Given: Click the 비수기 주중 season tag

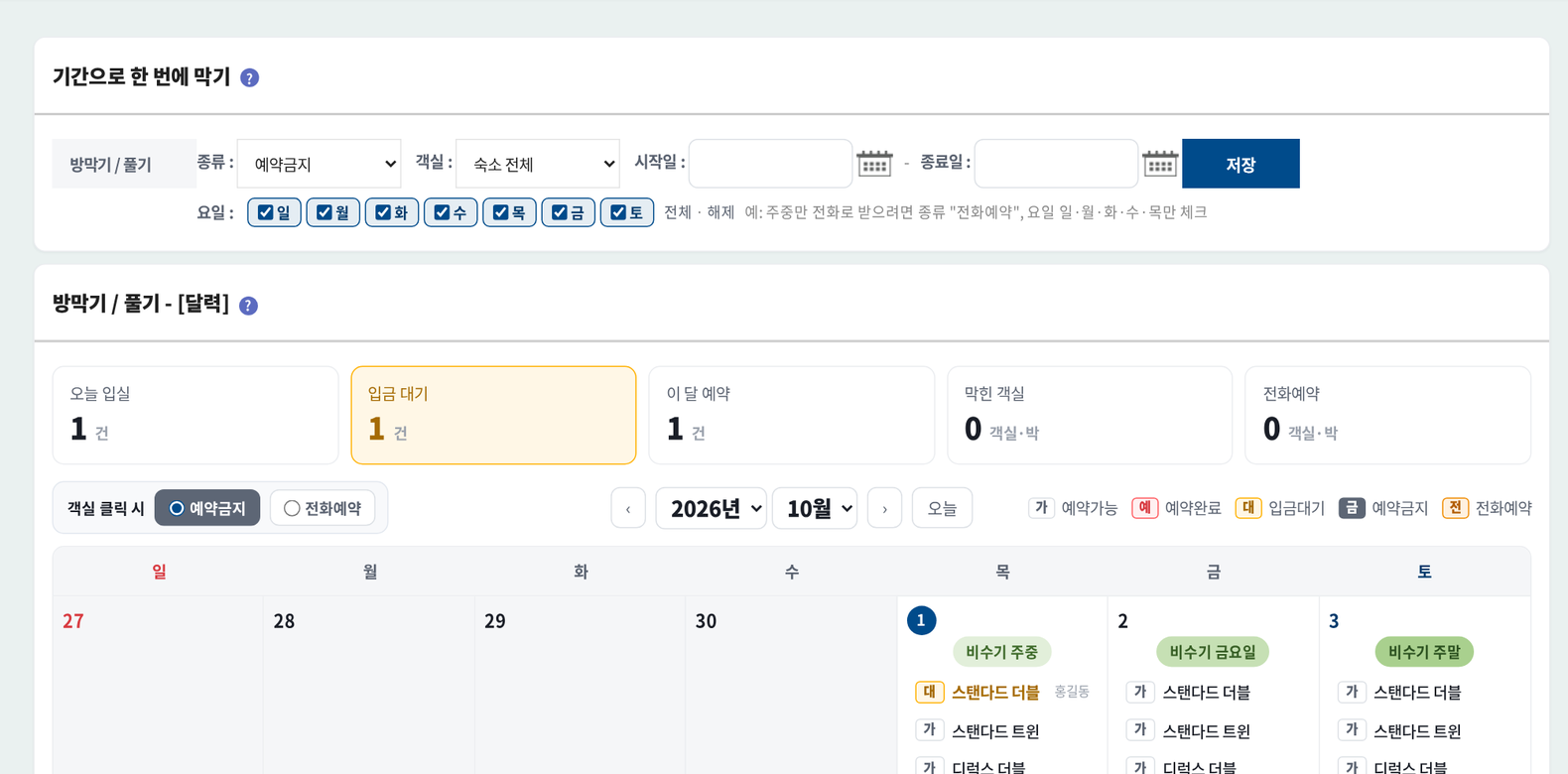Looking at the screenshot, I should point(1002,652).
